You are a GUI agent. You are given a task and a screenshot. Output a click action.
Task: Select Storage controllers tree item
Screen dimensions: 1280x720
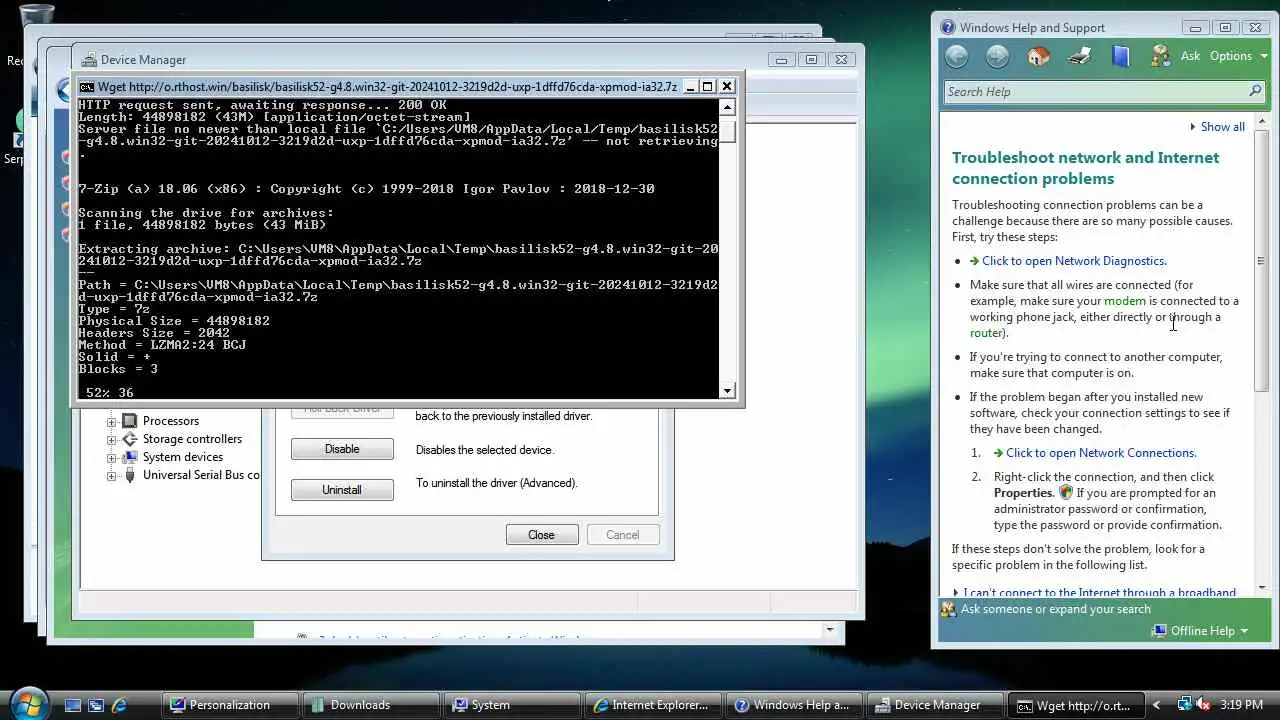click(x=192, y=439)
